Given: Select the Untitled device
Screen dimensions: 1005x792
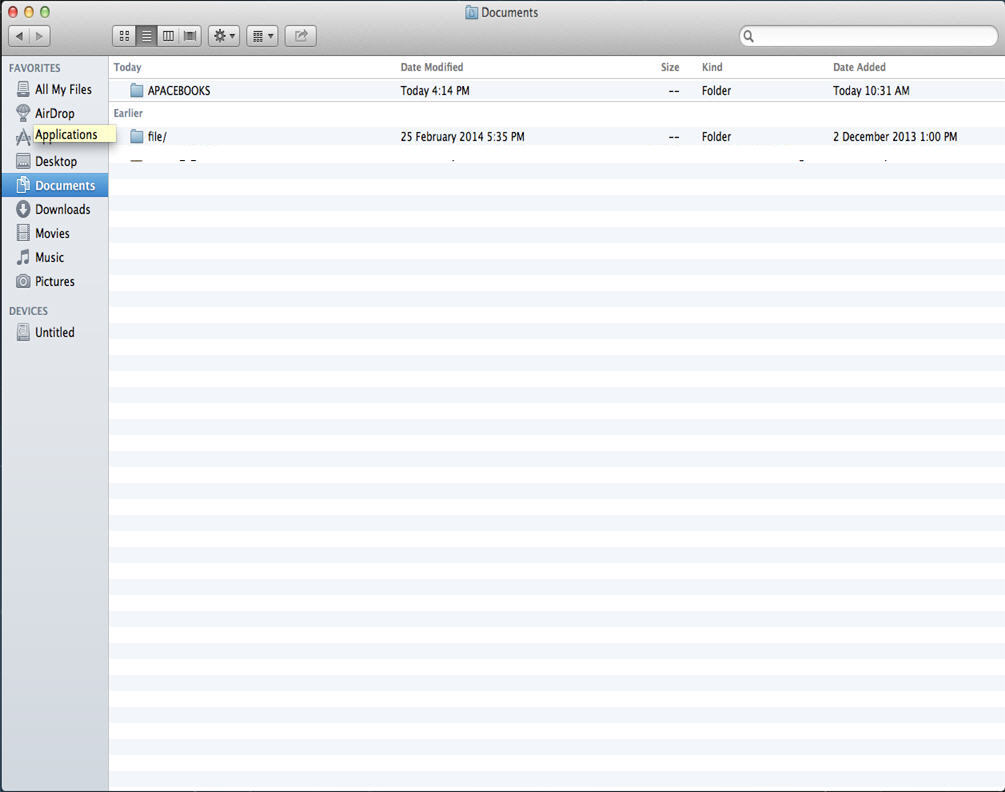Looking at the screenshot, I should (x=54, y=332).
